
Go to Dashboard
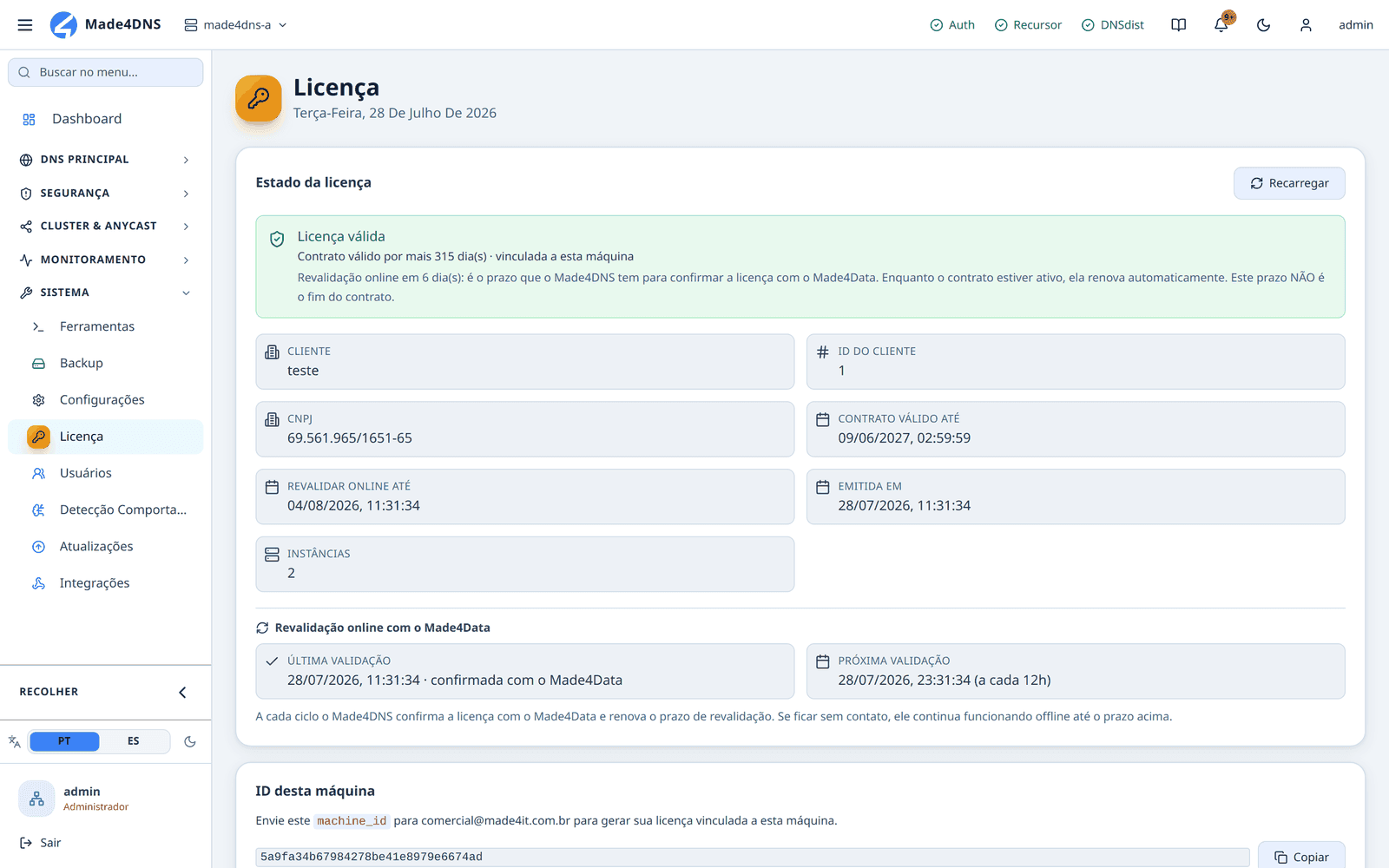click(x=106, y=119)
